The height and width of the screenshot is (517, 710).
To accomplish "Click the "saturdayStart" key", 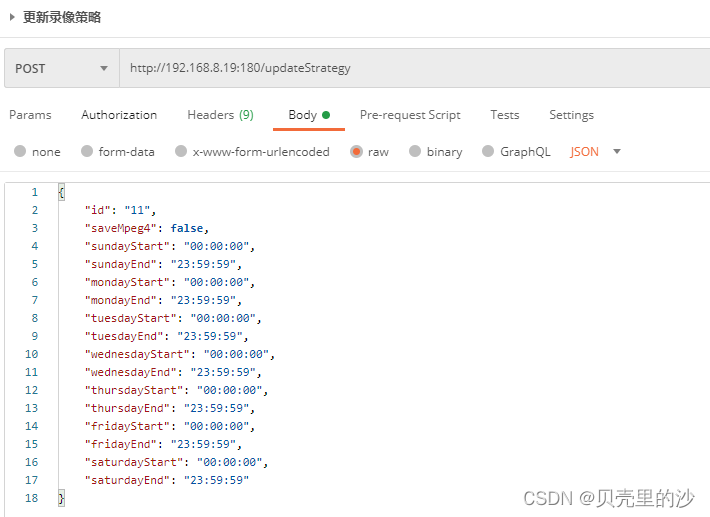I will point(134,462).
